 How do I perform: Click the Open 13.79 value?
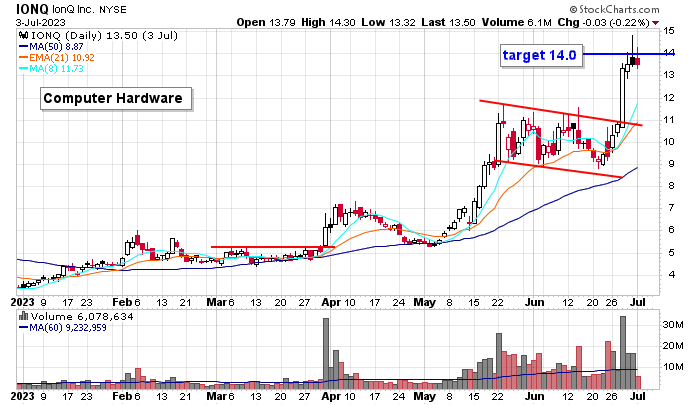coord(266,22)
